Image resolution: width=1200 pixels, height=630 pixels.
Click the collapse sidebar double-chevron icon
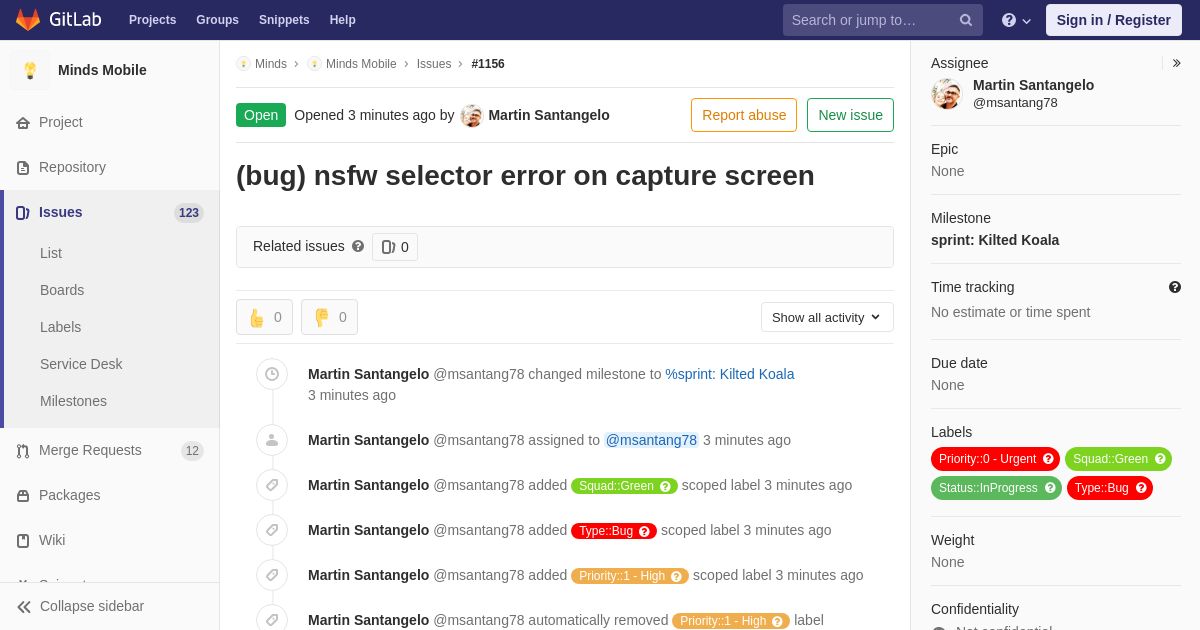click(x=24, y=606)
